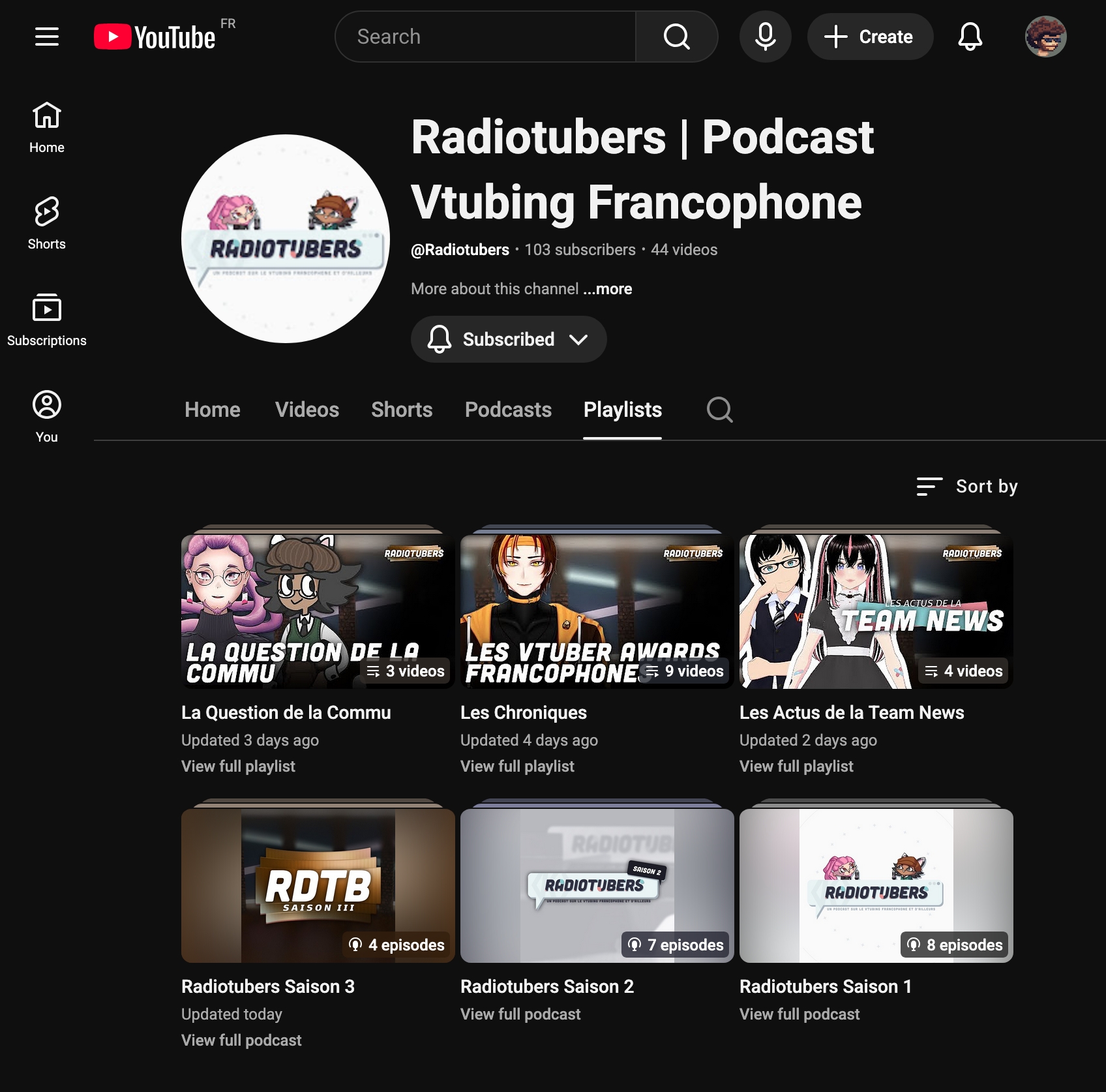1106x1092 pixels.
Task: Open the hamburger guide menu
Action: pos(47,37)
